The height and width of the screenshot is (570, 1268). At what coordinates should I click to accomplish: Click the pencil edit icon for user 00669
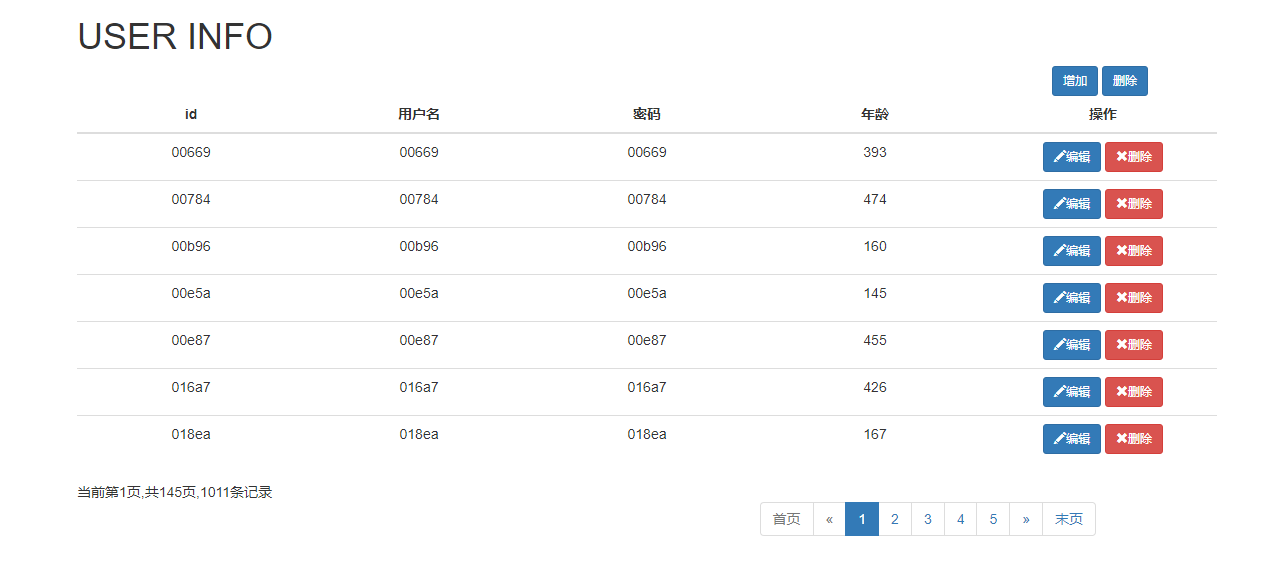click(1059, 157)
